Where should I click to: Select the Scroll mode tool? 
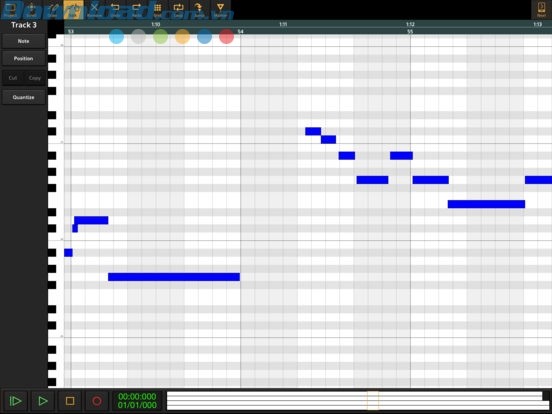[x=31, y=10]
